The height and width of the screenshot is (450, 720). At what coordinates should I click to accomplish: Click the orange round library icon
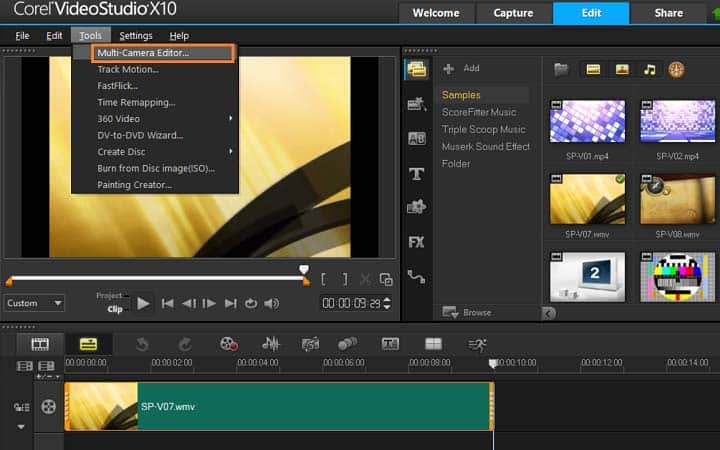point(676,70)
